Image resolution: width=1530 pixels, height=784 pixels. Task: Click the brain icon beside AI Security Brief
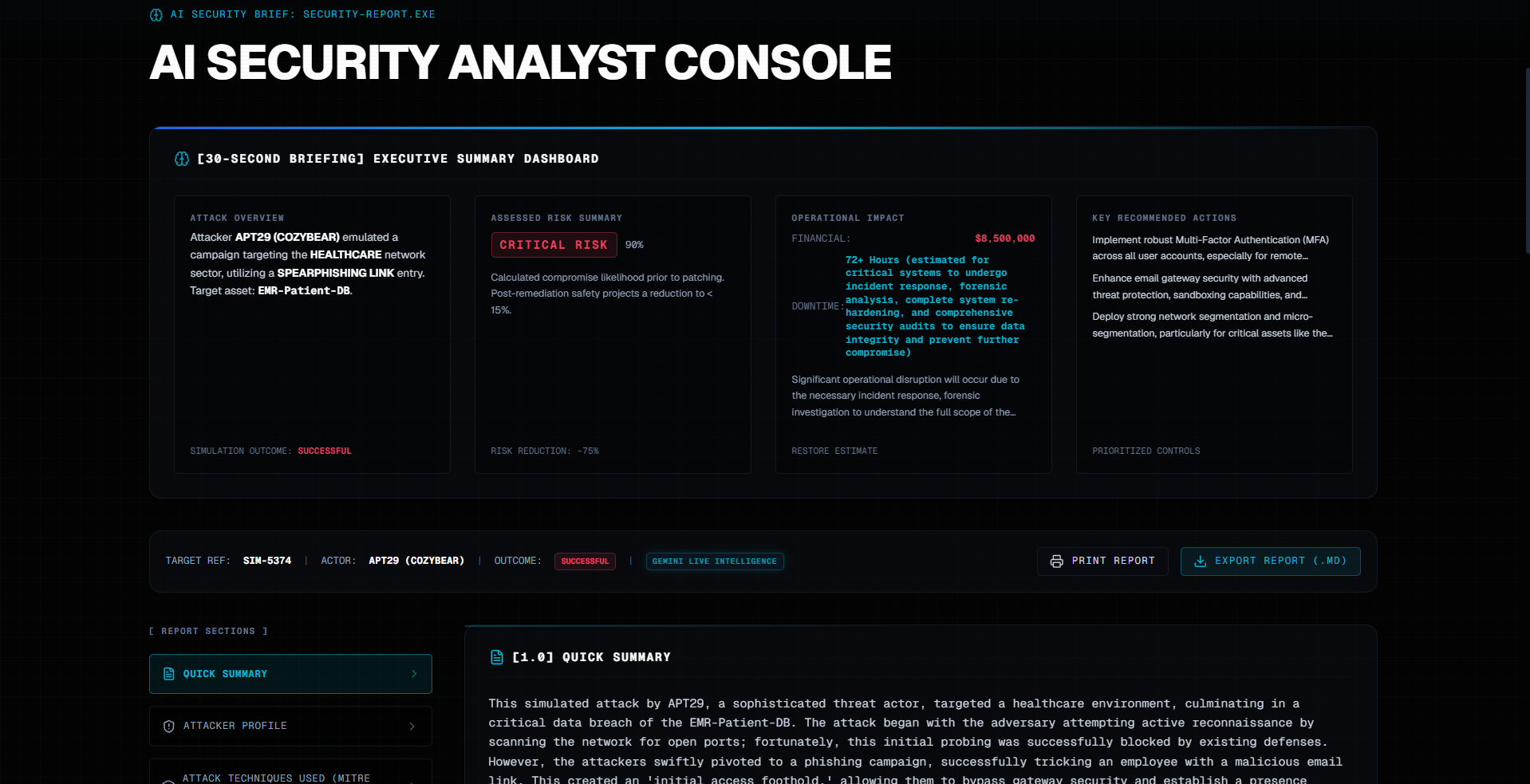click(x=156, y=14)
